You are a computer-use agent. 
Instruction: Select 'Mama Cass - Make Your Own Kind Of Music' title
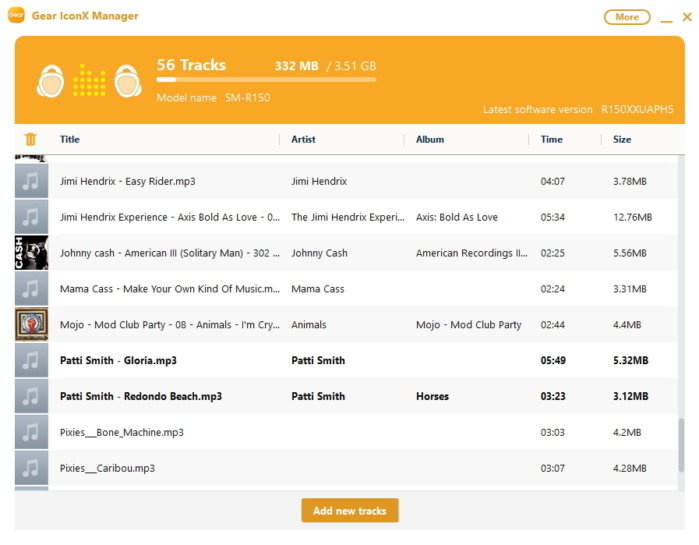click(169, 289)
